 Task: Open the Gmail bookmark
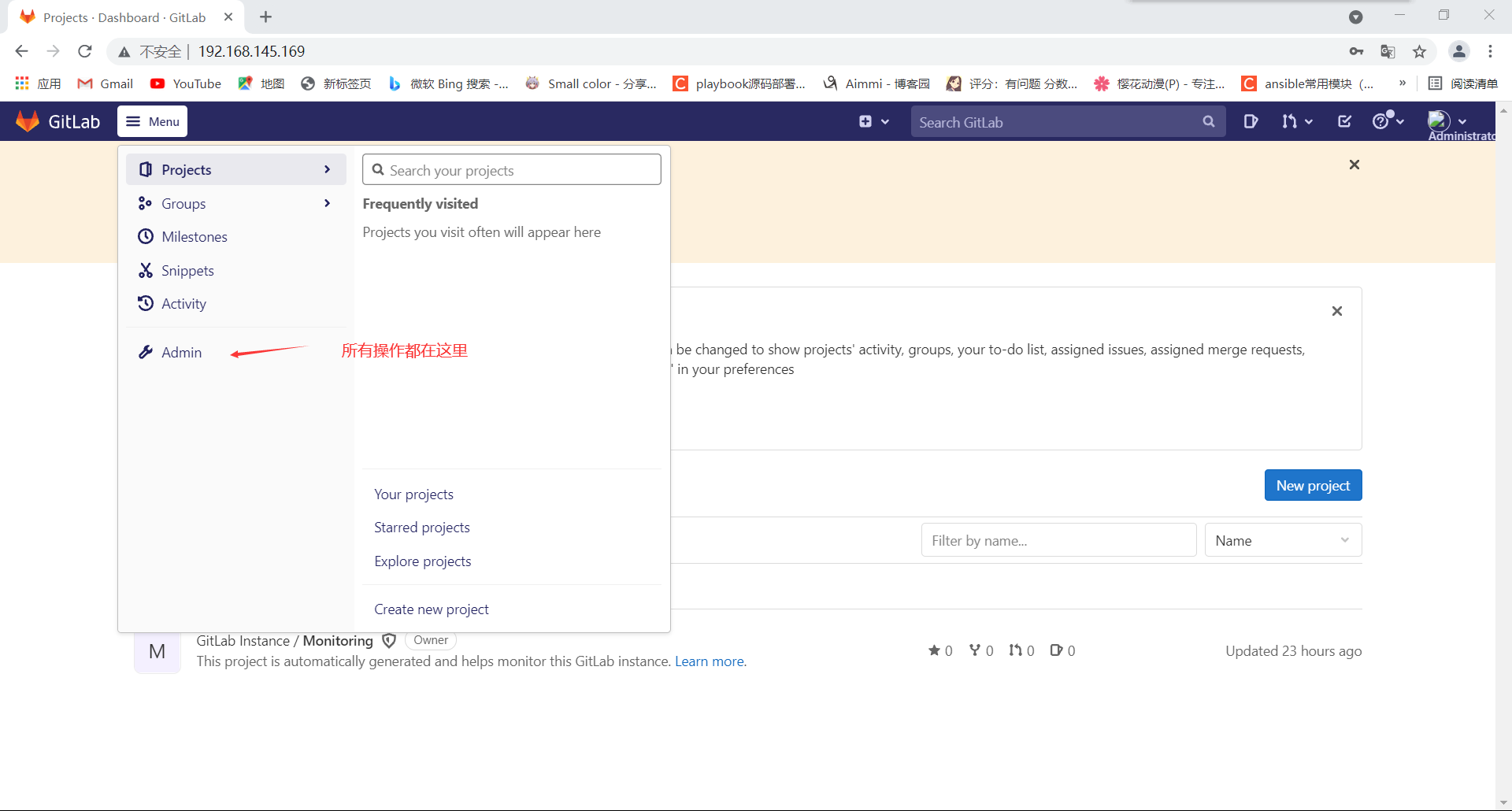[x=106, y=83]
